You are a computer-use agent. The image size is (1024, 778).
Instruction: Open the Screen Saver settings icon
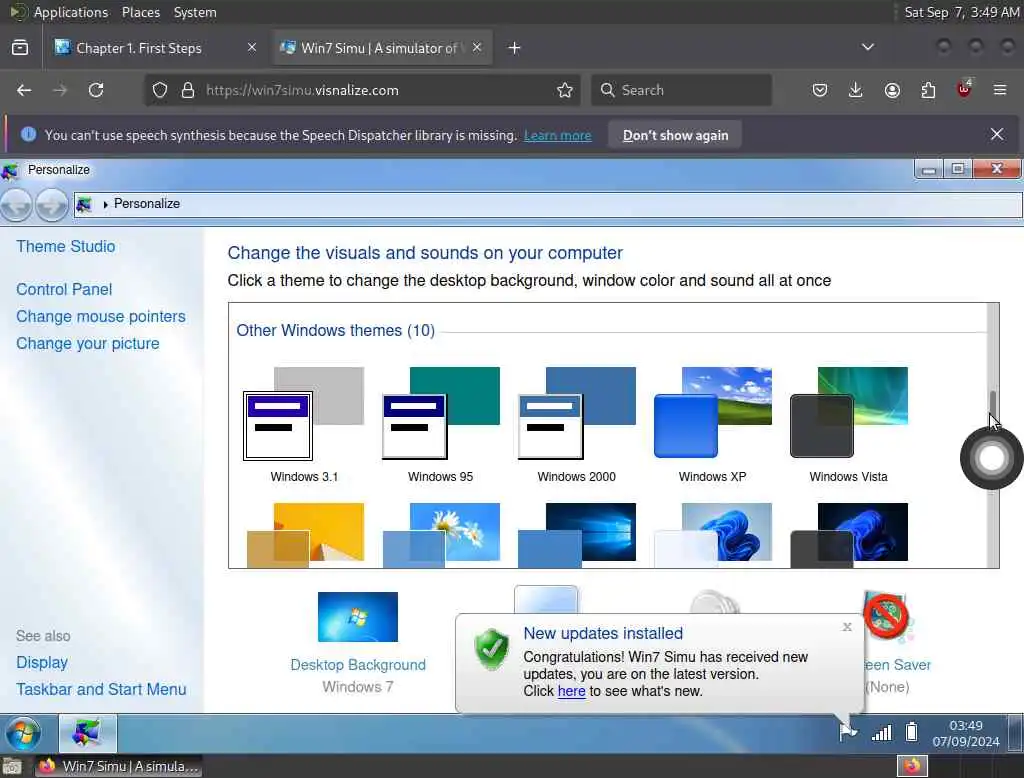tap(887, 616)
